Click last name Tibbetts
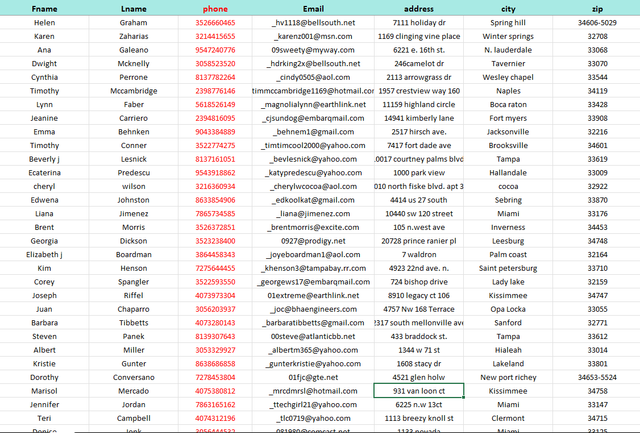This screenshot has height=433, width=640. click(133, 322)
